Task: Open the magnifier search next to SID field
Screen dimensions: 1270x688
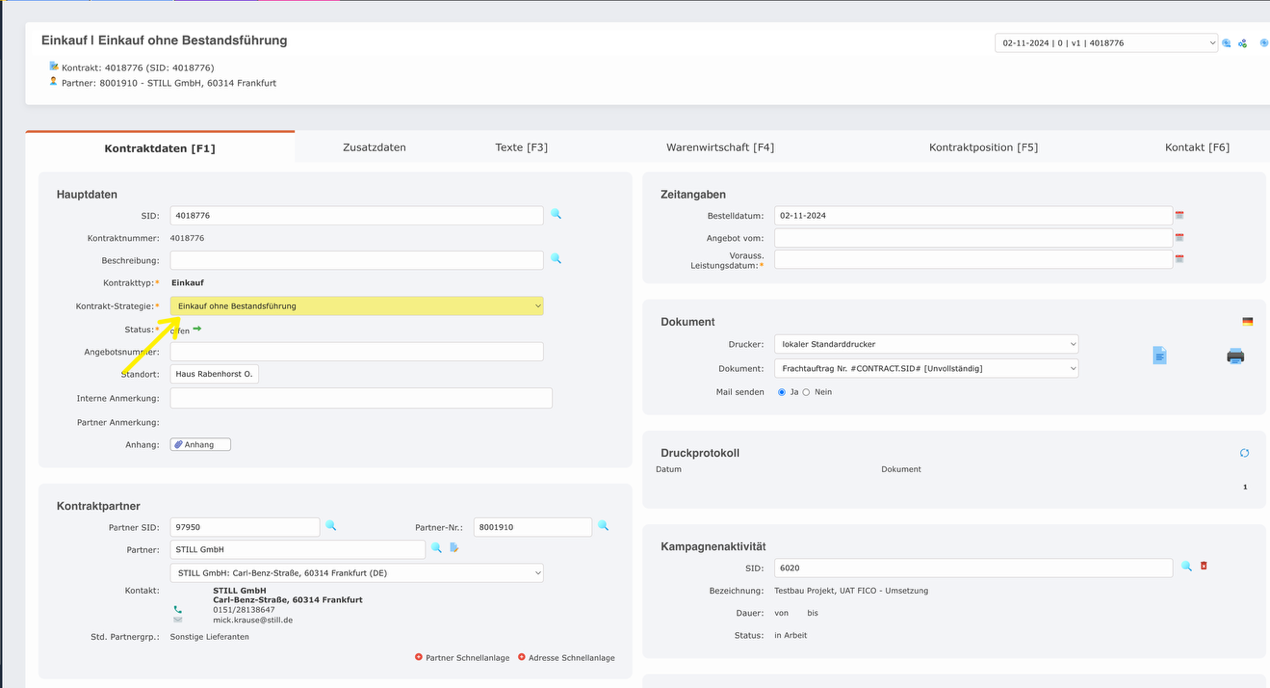Action: coord(556,214)
